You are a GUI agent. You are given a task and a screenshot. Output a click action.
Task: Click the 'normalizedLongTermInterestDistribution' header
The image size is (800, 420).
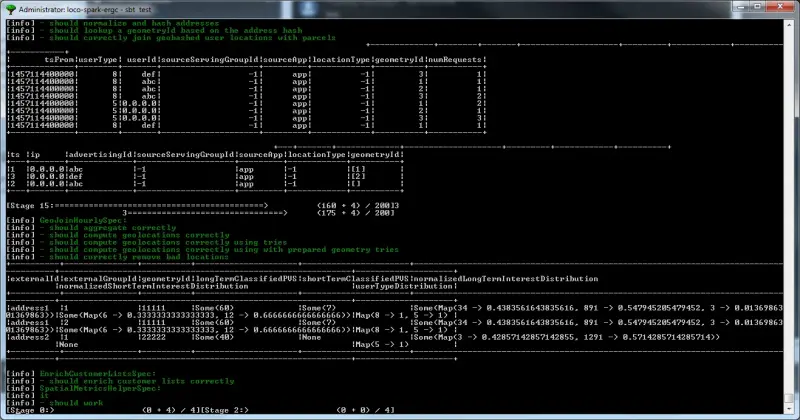coord(506,279)
